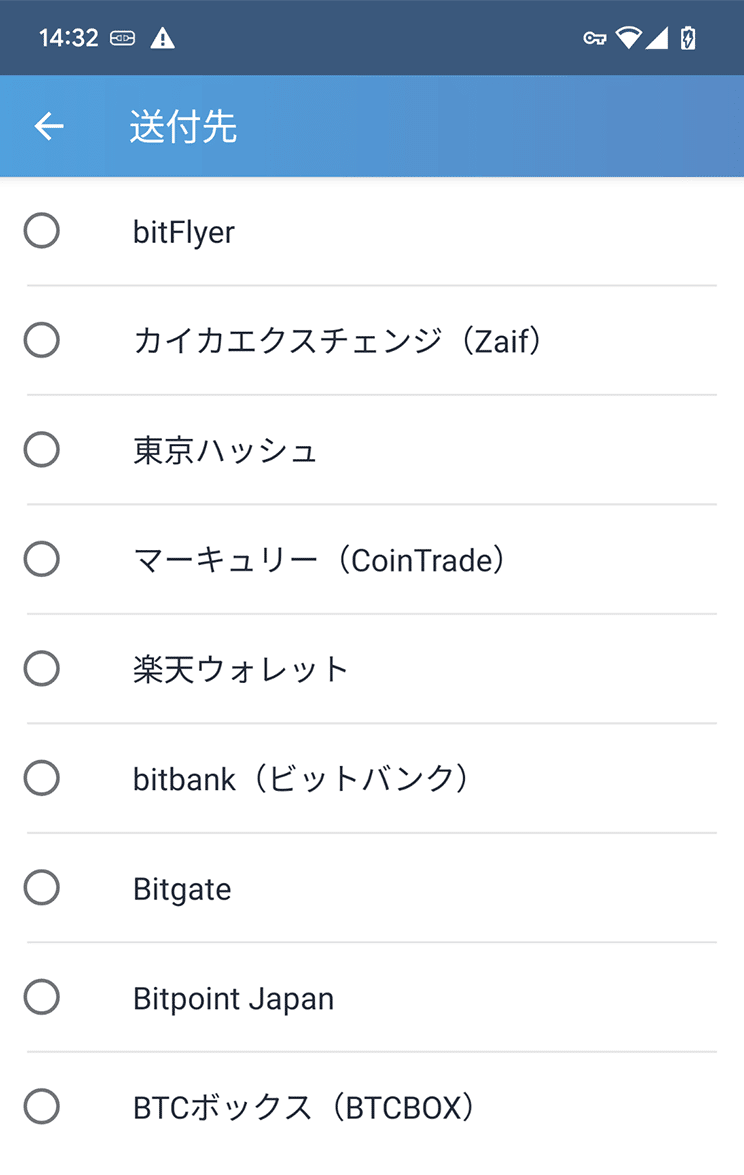Tap the warning triangle notification icon
The image size is (744, 1175).
click(x=163, y=37)
